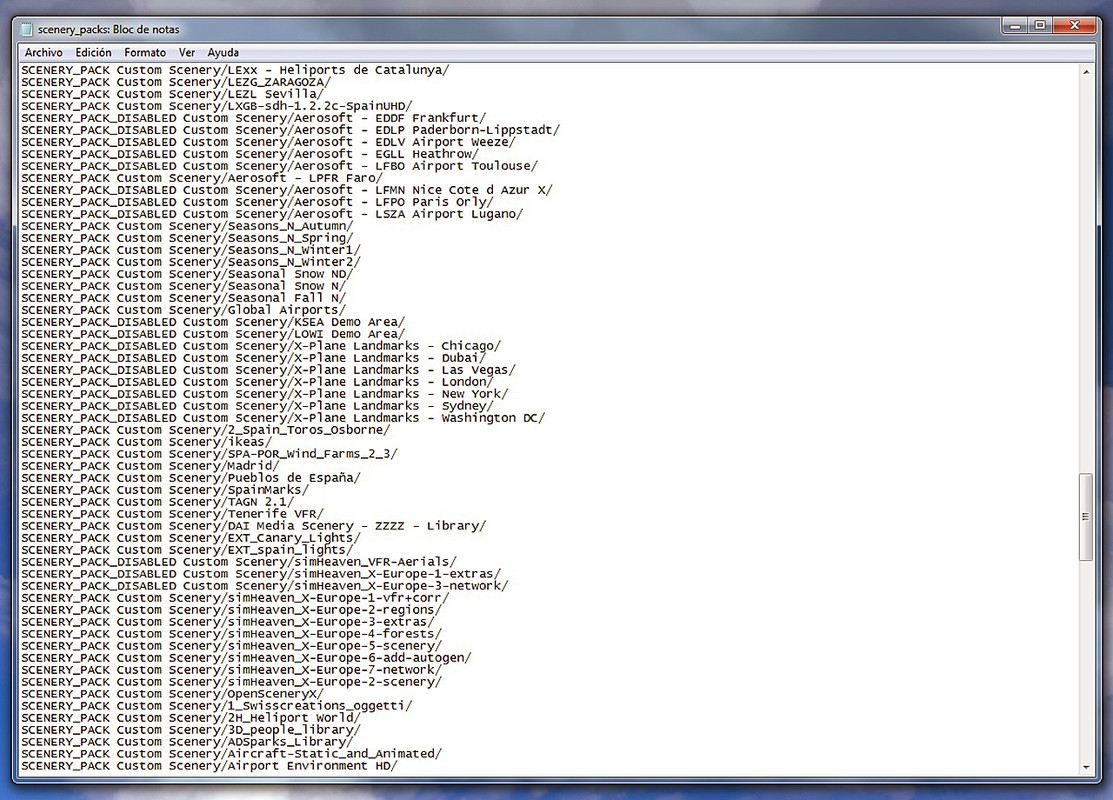Click the line 'KSEA Demo Area/'
Viewport: 1113px width, 800px height.
[x=213, y=322]
